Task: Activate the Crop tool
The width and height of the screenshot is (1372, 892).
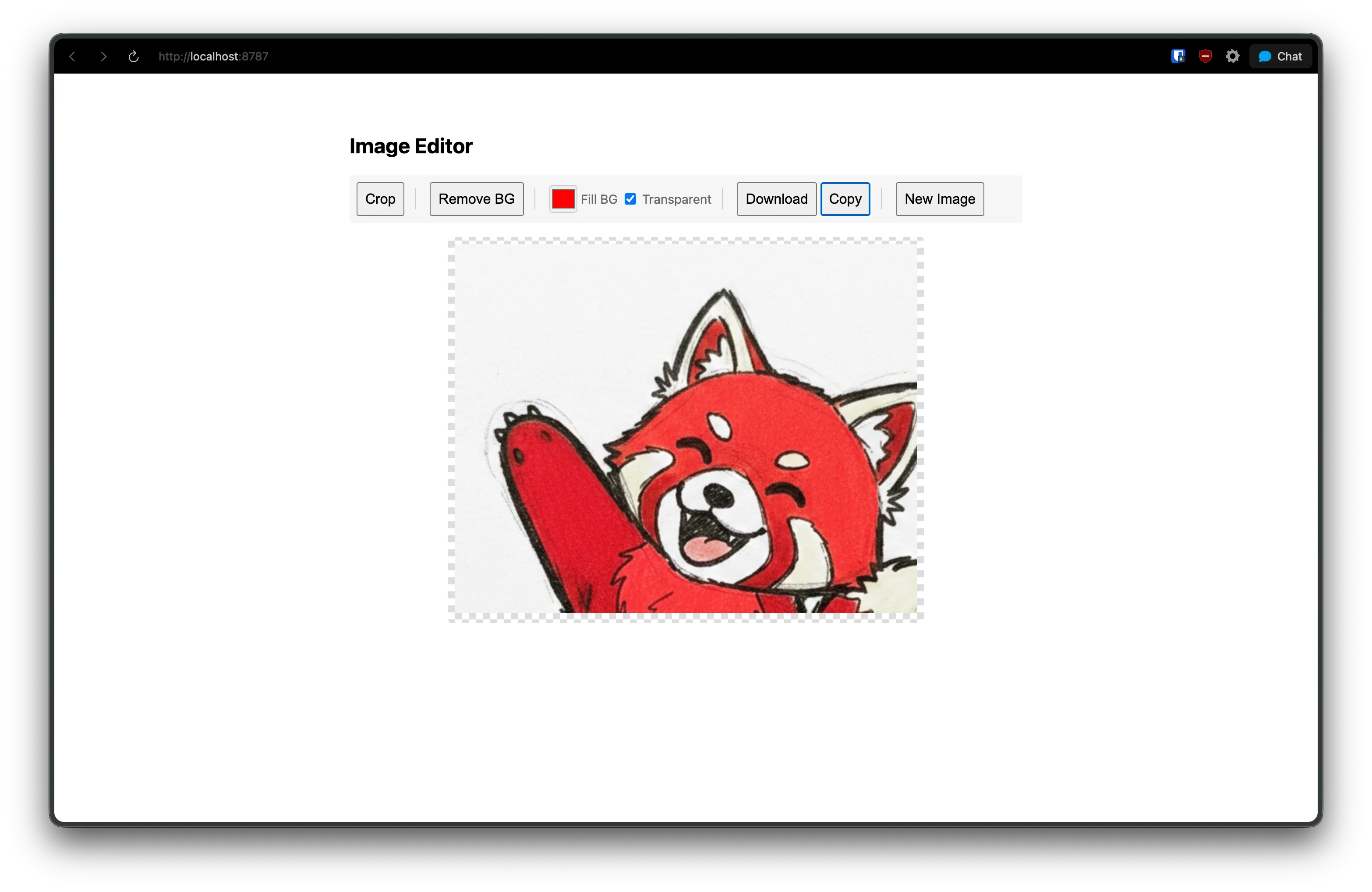Action: 380,199
